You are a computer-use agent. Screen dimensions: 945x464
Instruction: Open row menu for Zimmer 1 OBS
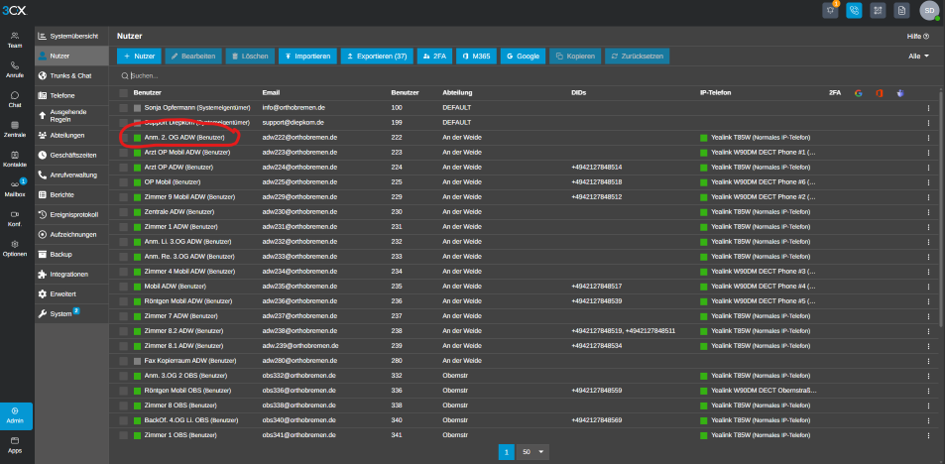tap(928, 435)
